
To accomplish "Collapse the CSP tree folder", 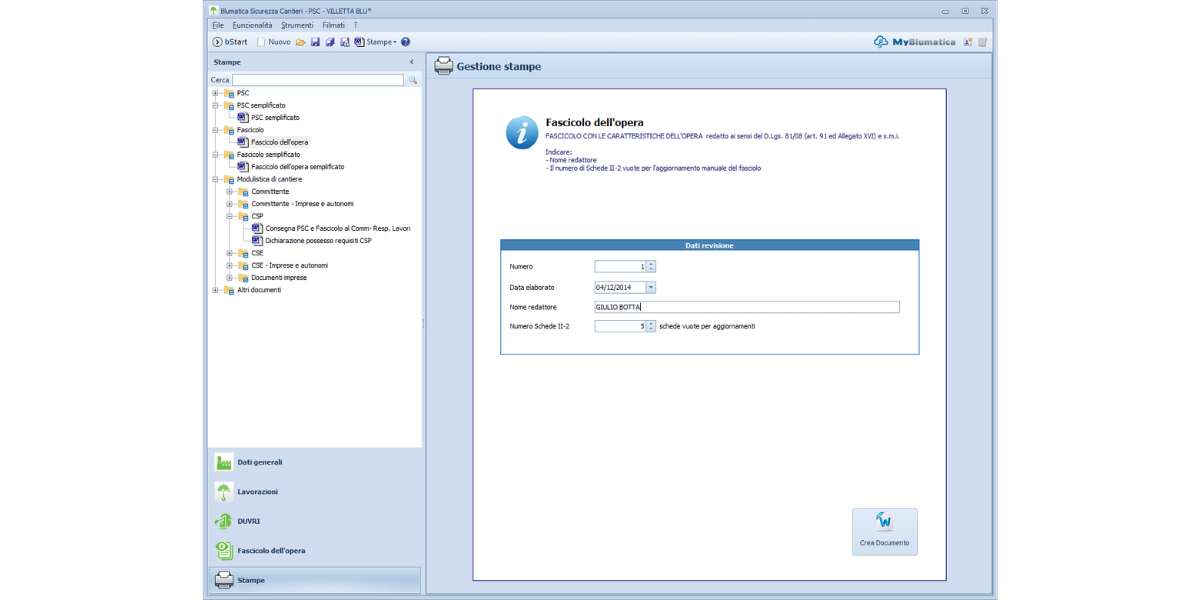I will pos(229,216).
